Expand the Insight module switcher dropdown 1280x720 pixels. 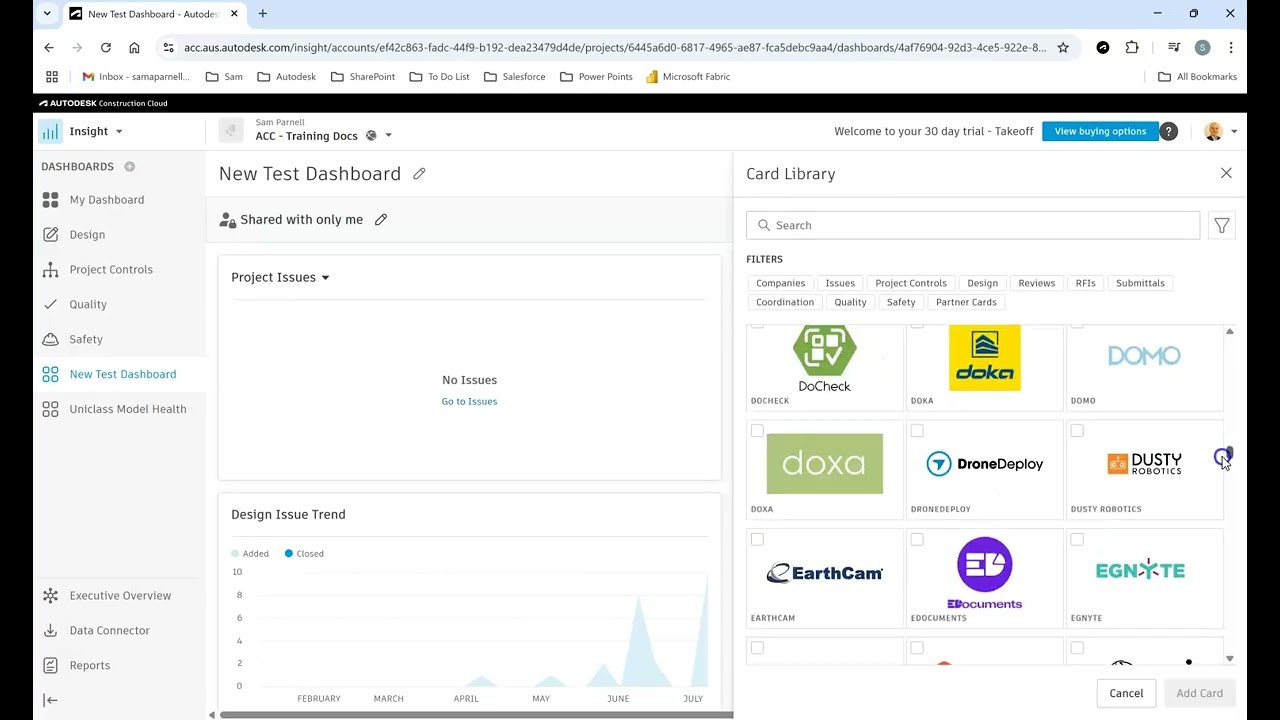click(119, 132)
